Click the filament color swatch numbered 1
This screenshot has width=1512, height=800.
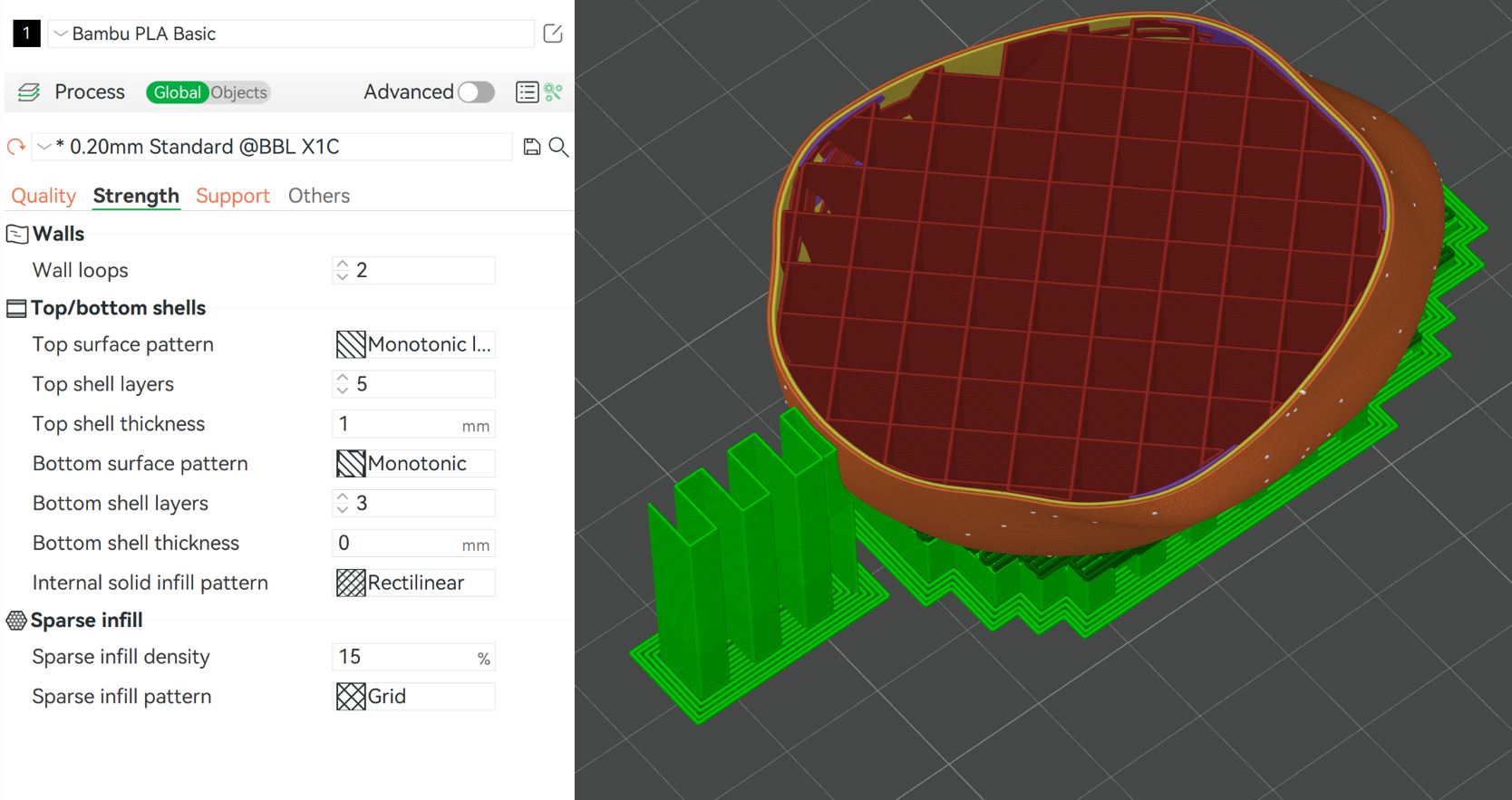pyautogui.click(x=26, y=34)
